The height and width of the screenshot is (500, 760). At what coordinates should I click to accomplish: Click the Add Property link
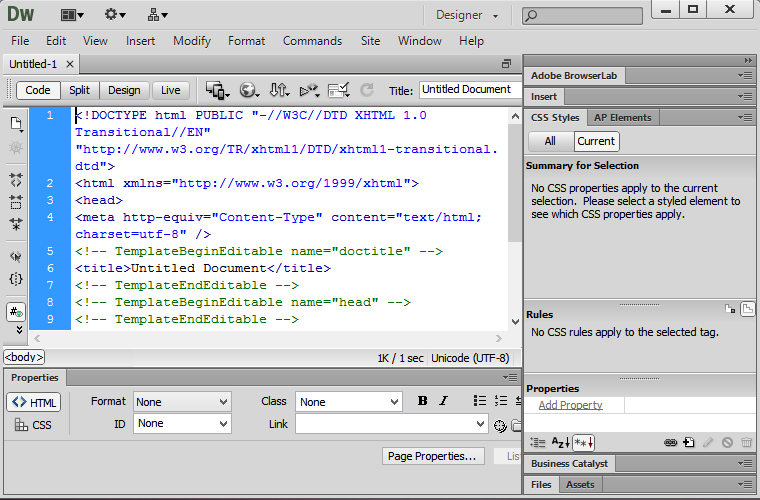pyautogui.click(x=570, y=405)
